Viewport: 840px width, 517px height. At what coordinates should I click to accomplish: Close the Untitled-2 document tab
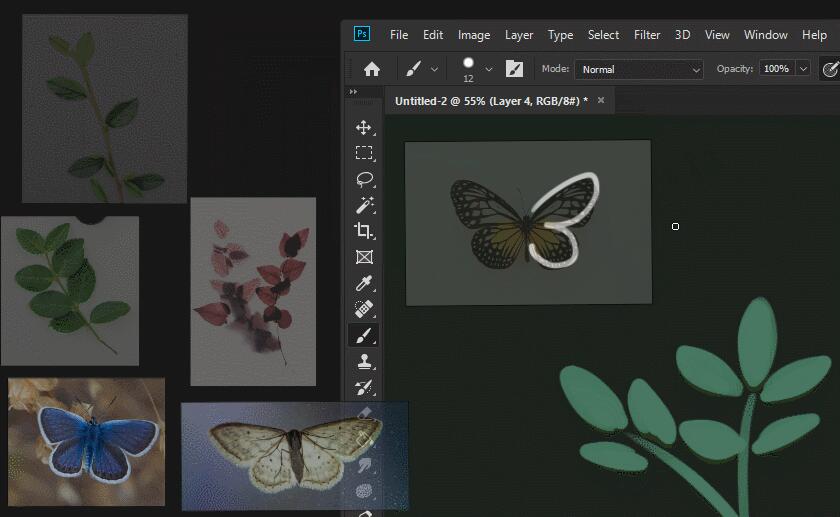point(601,100)
